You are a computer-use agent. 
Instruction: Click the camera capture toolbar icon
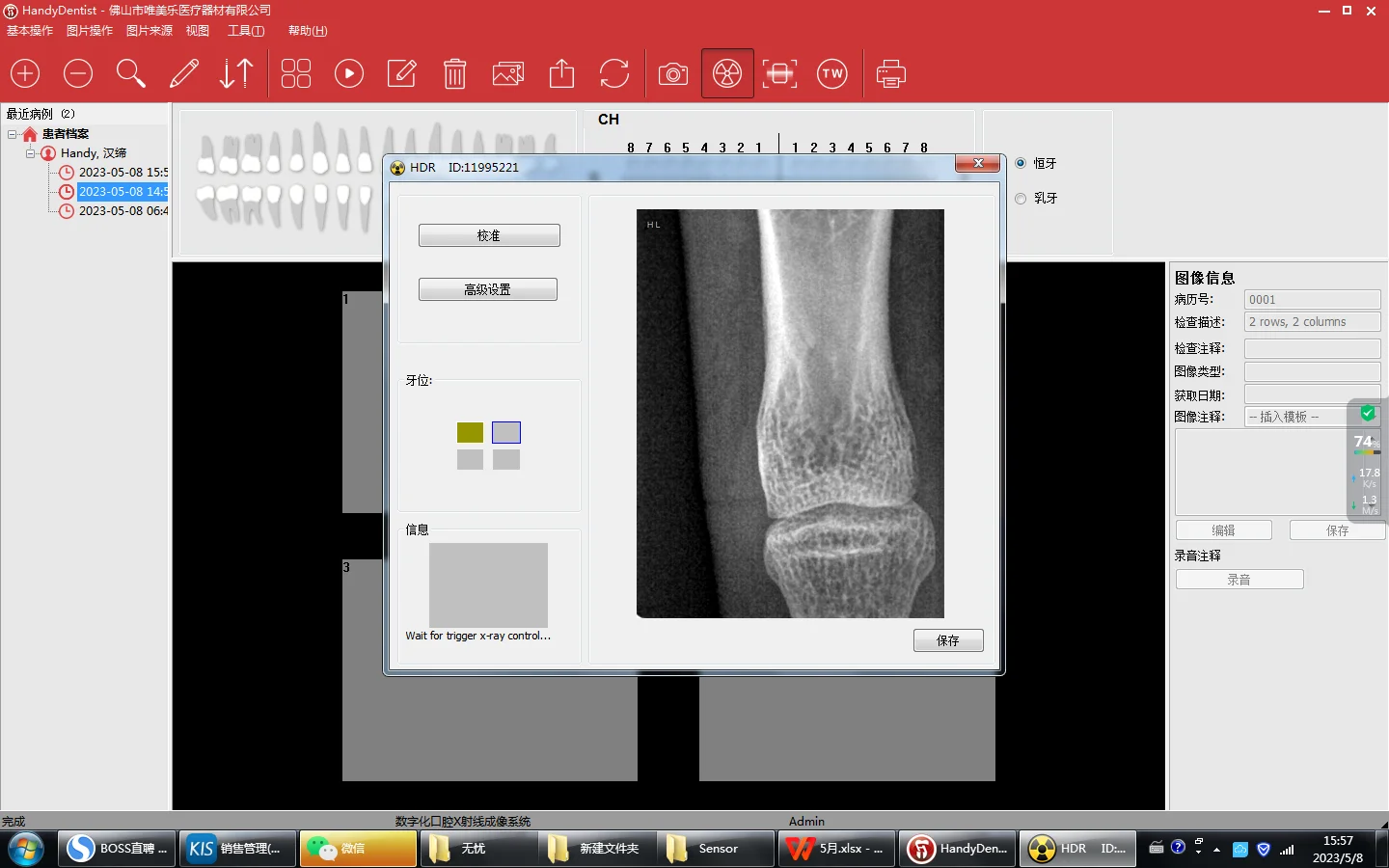673,74
